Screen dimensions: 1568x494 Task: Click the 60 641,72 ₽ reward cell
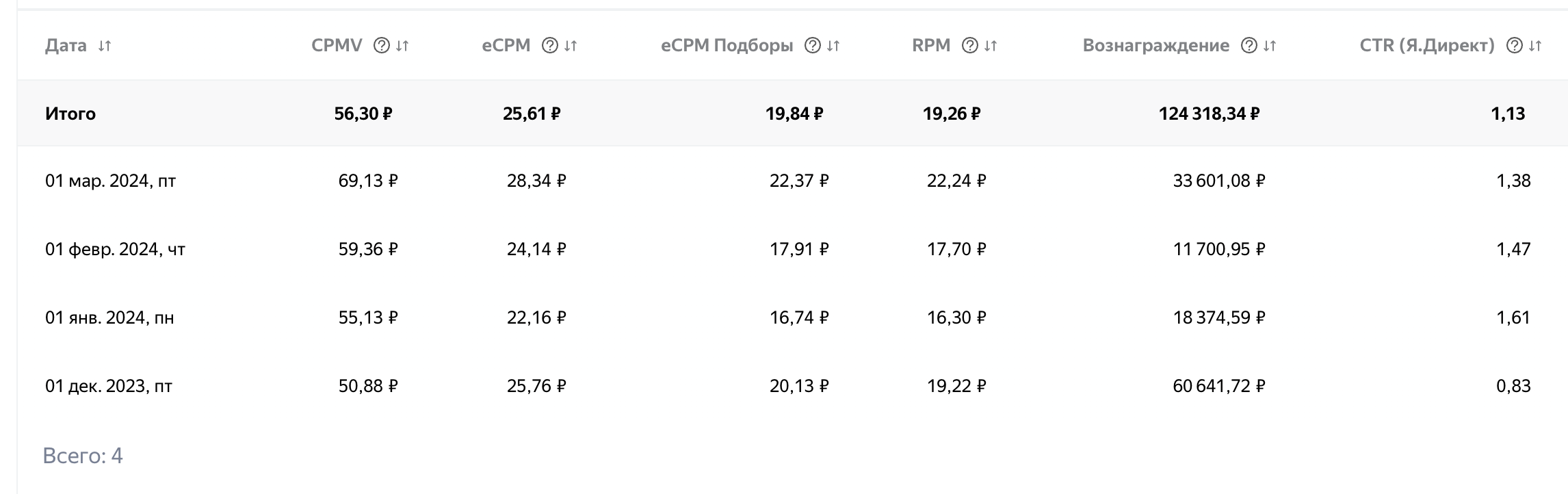[1219, 386]
